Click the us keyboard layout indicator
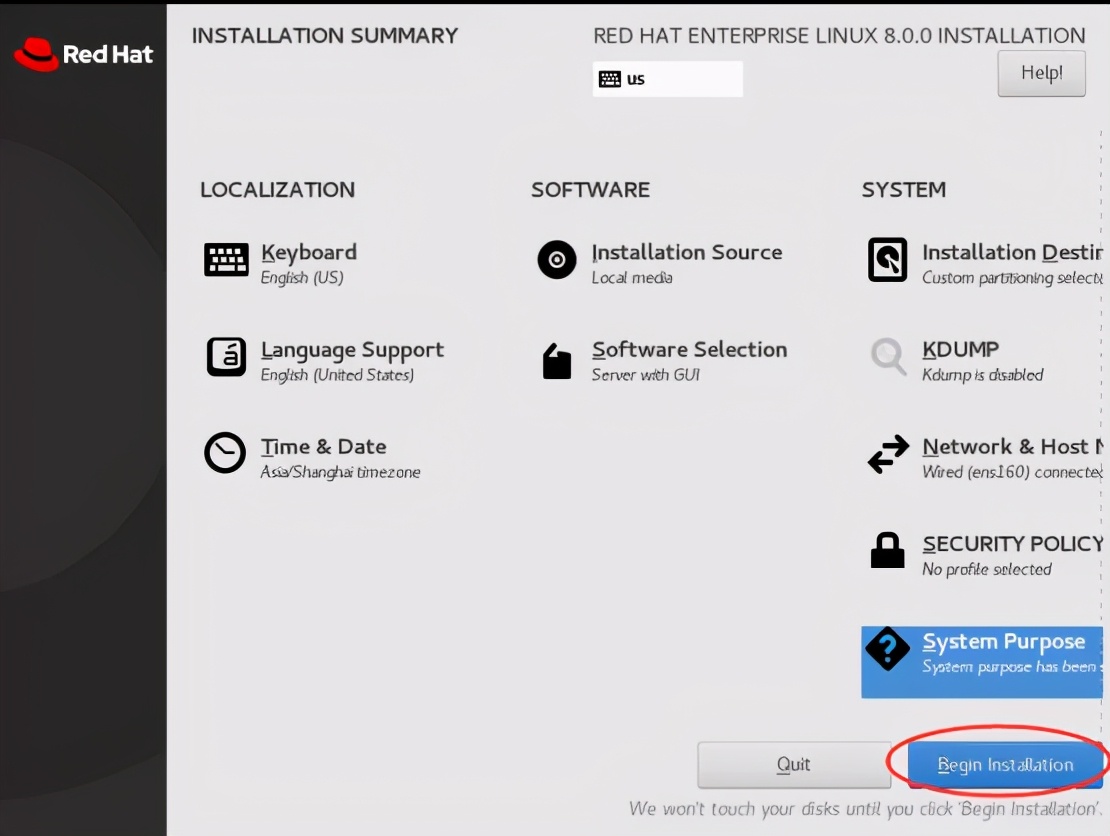Image resolution: width=1110 pixels, height=836 pixels. (668, 79)
